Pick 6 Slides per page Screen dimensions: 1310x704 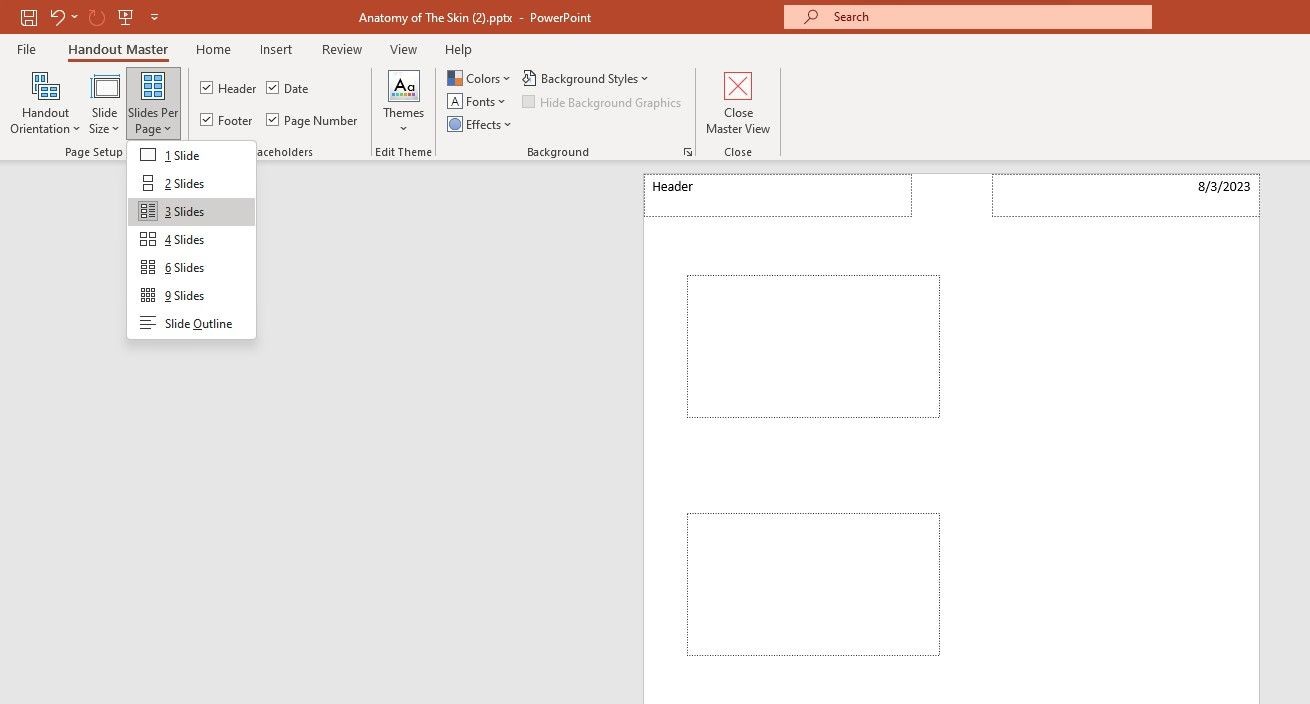(191, 267)
